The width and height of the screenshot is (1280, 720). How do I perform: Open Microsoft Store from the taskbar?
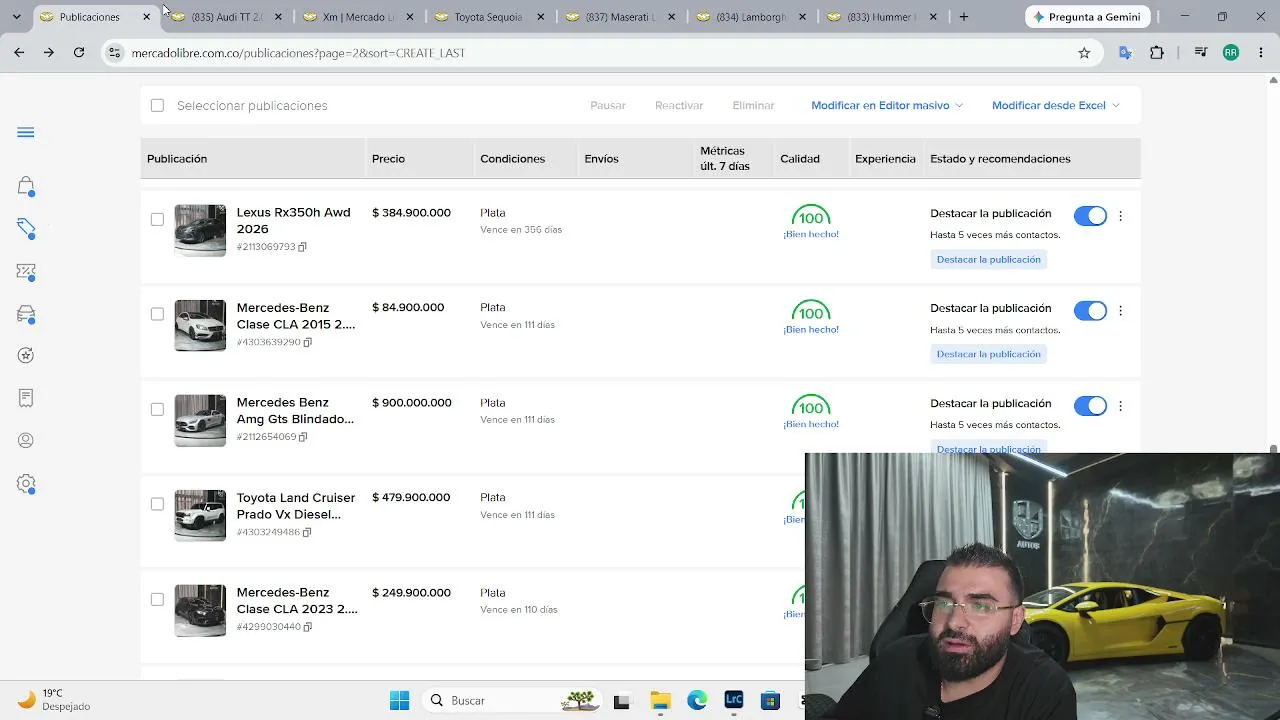tap(769, 700)
